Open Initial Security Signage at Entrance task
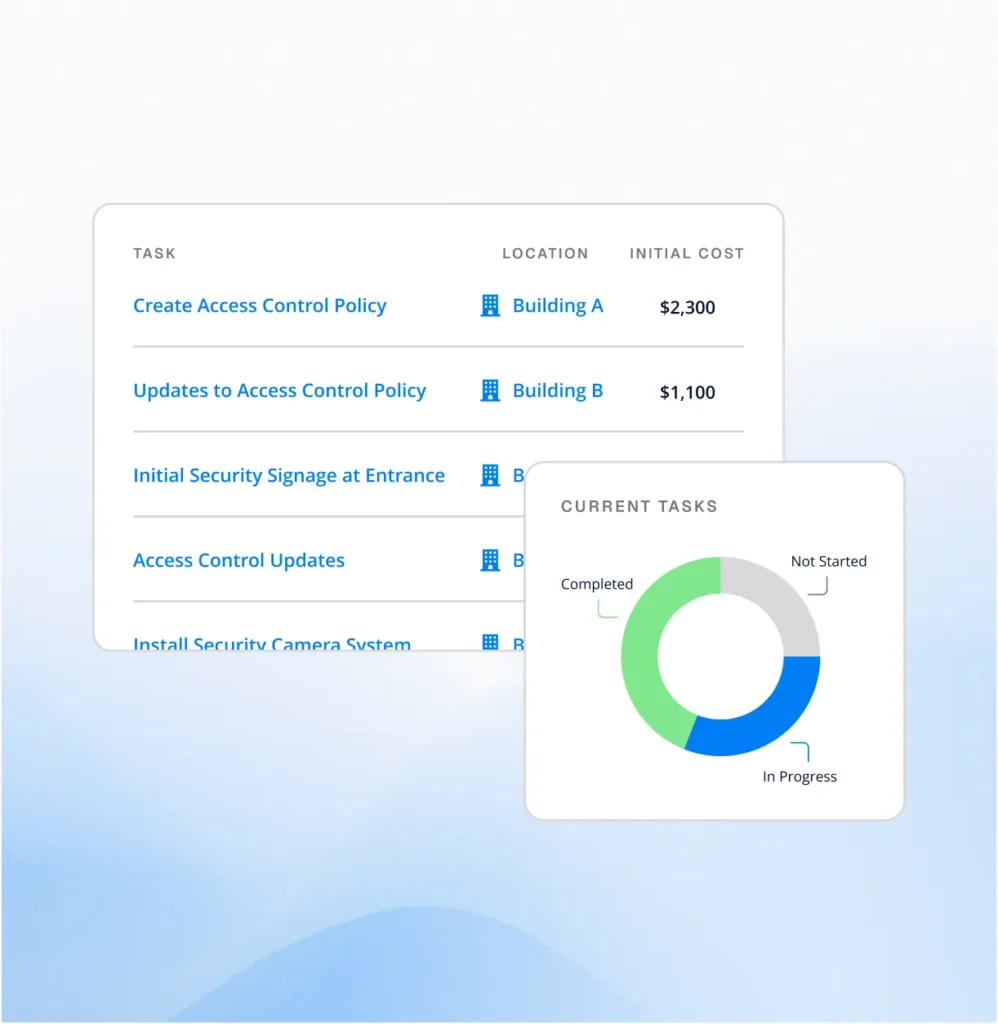The image size is (998, 1024). pos(289,475)
